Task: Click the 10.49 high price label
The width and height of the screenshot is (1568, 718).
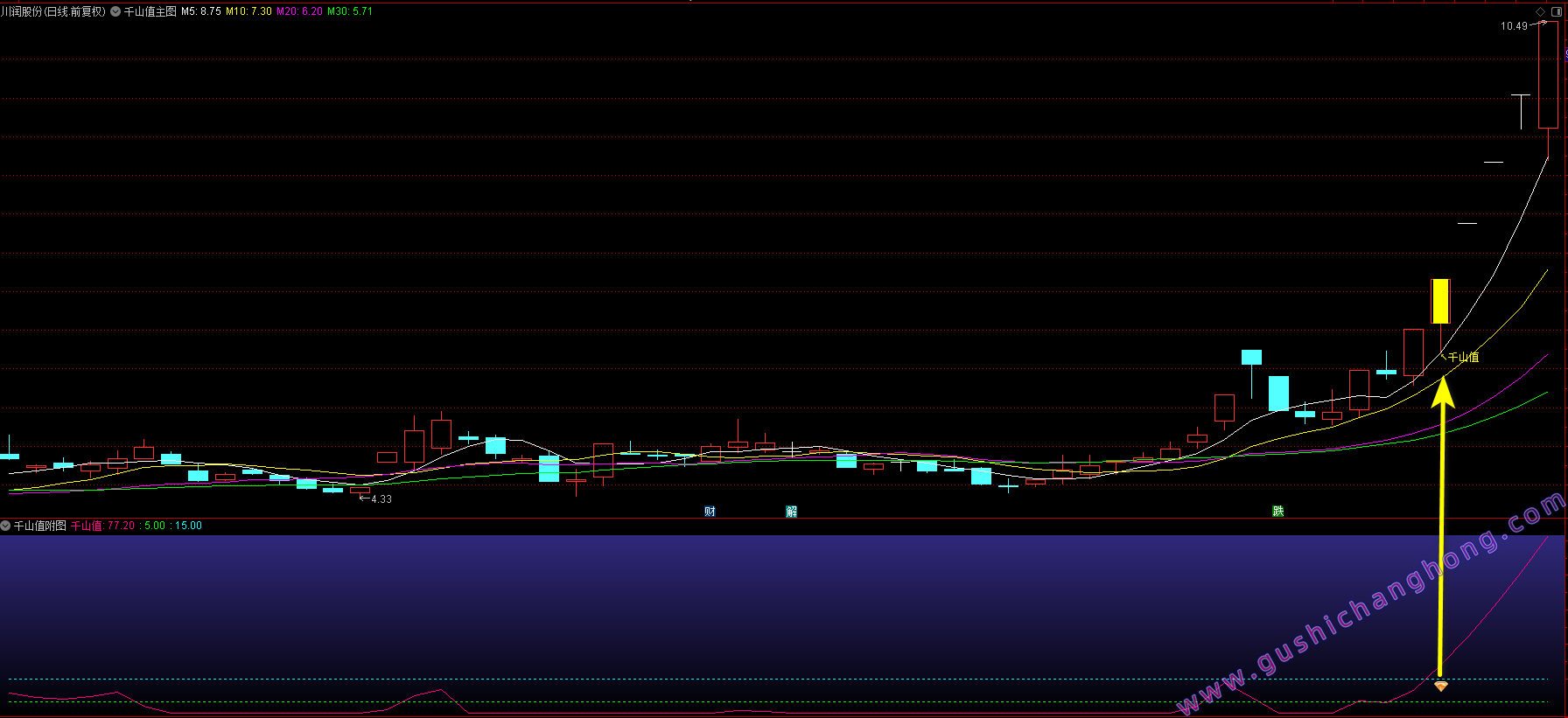Action: click(x=1514, y=26)
